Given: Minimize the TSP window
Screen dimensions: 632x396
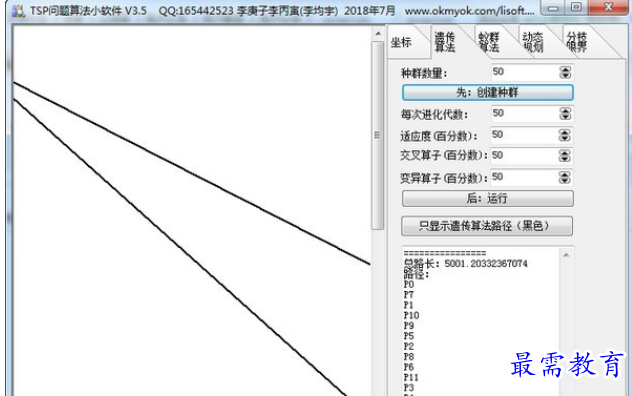Looking at the screenshot, I should coord(553,7).
